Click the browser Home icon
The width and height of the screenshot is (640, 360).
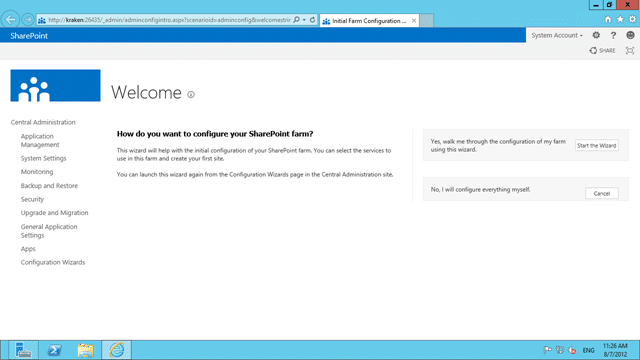608,19
